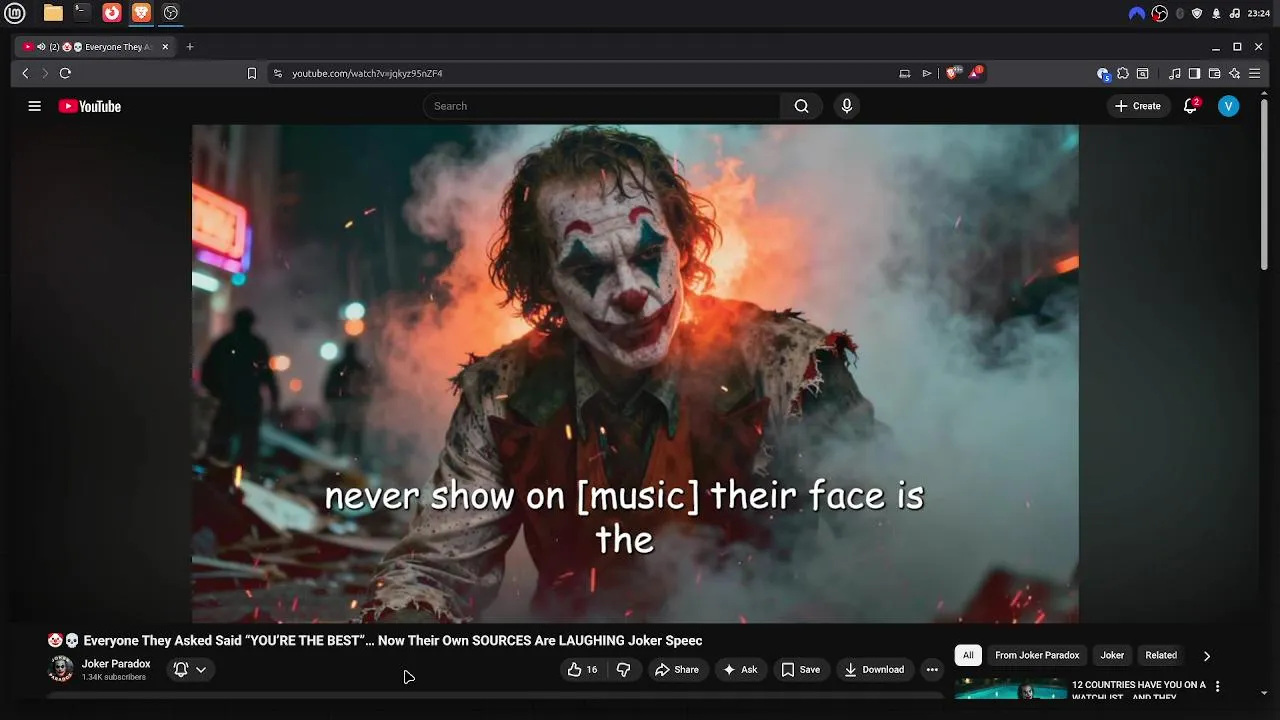Open more actions three-dot menu
Image resolution: width=1280 pixels, height=720 pixels.
click(x=932, y=670)
